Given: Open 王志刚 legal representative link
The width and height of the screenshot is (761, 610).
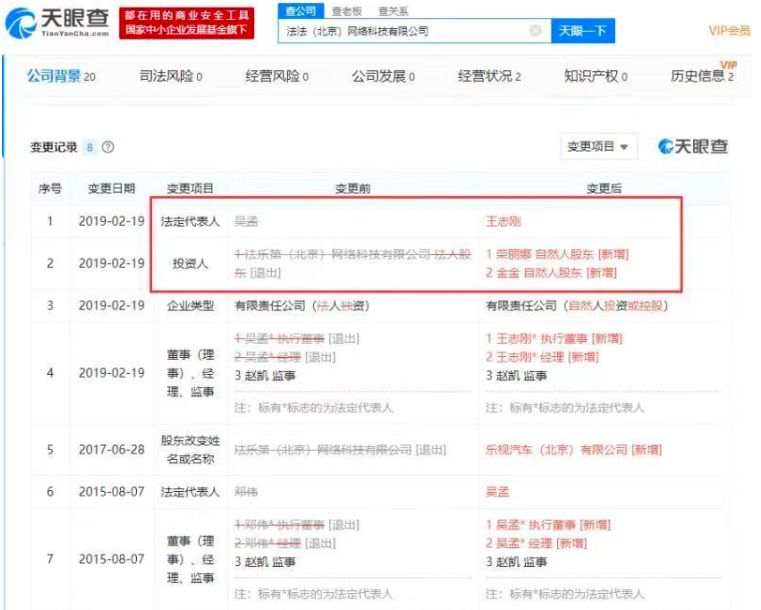Looking at the screenshot, I should 503,222.
